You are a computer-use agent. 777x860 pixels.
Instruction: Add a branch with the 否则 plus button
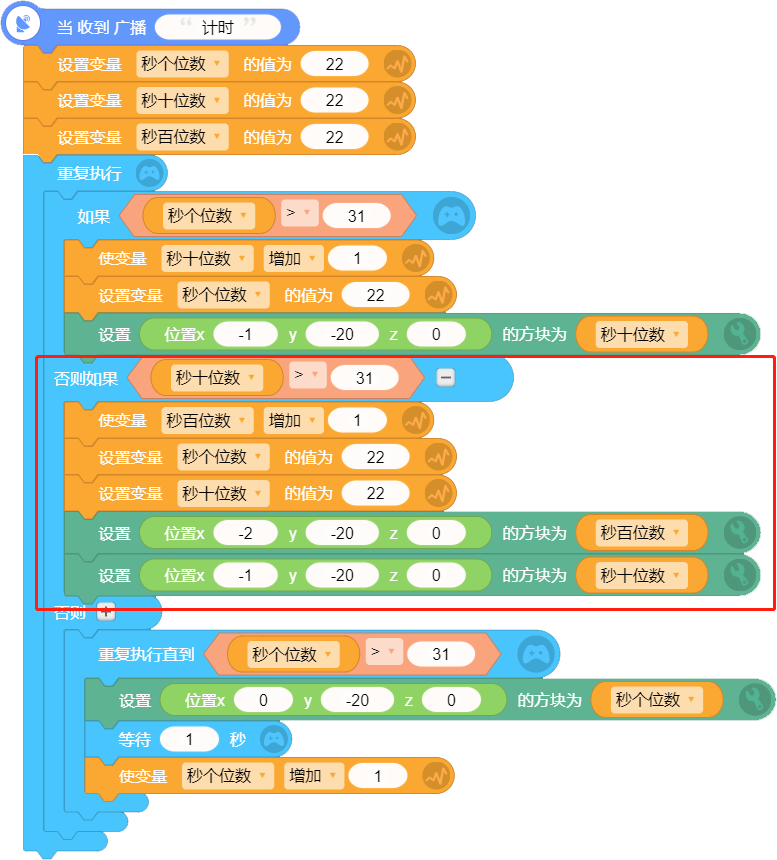[x=105, y=611]
